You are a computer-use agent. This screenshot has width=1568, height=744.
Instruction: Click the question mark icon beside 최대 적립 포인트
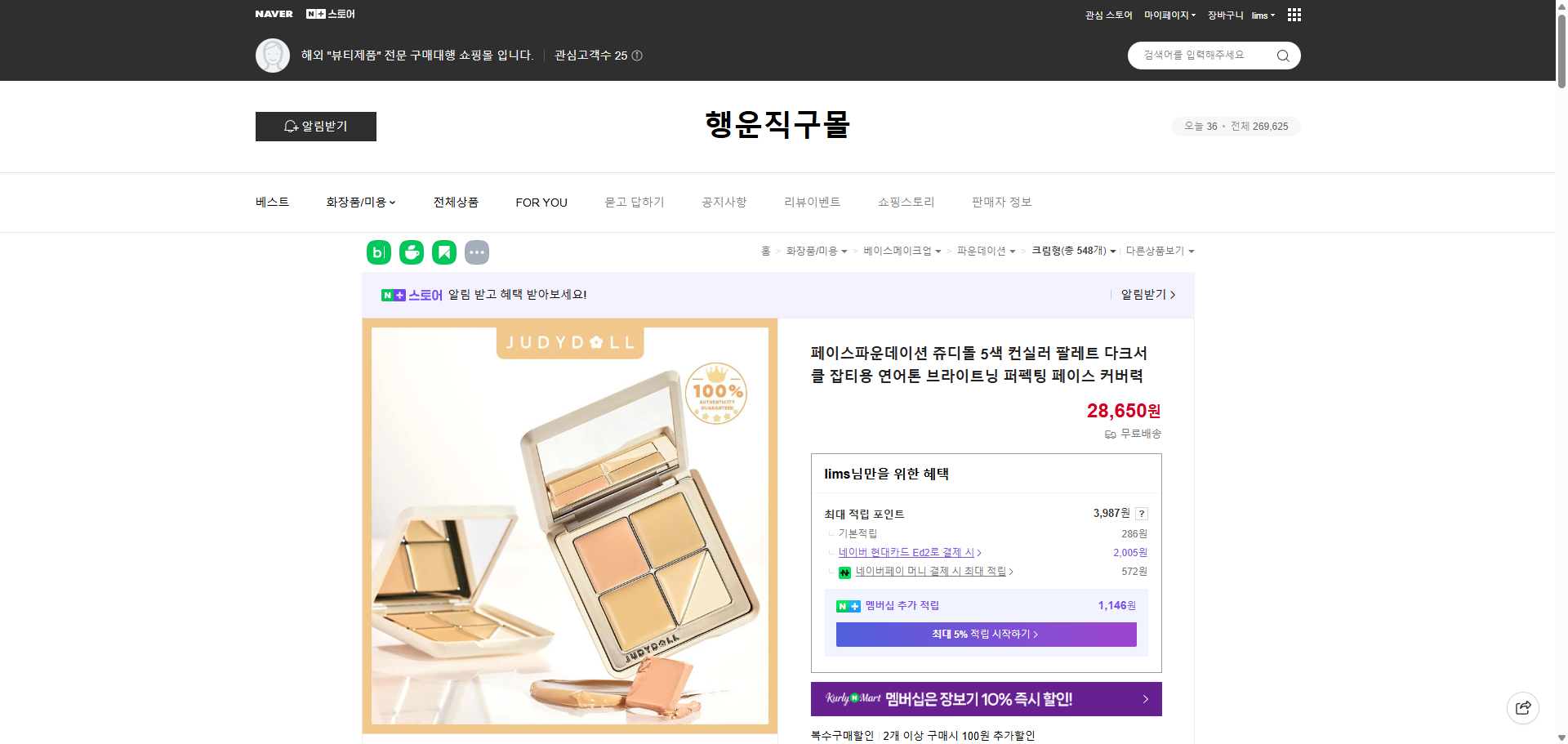(x=1142, y=514)
